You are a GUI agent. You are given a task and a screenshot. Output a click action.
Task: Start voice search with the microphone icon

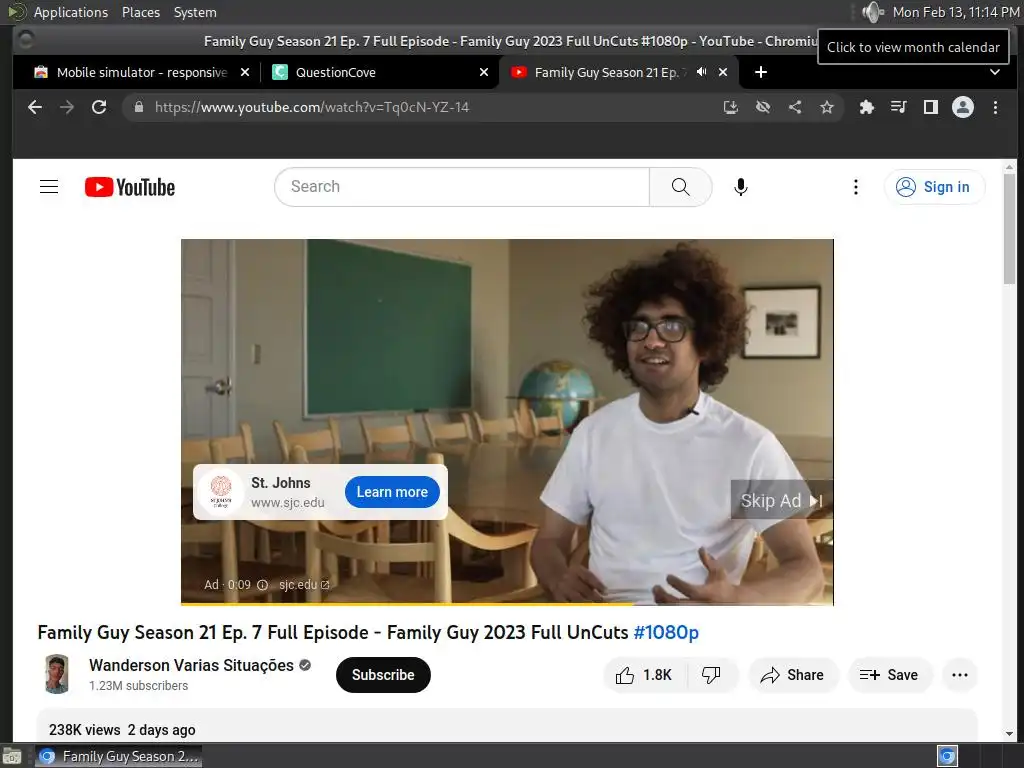(741, 187)
